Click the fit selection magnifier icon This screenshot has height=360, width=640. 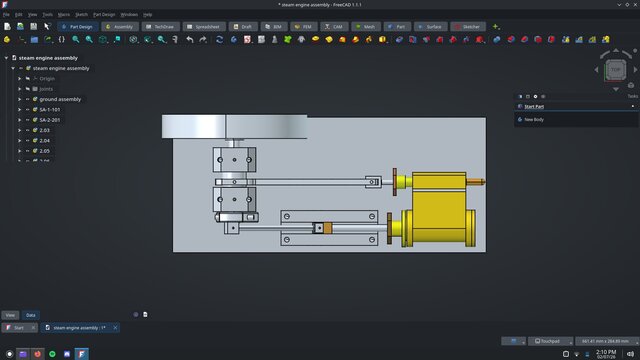pyautogui.click(x=89, y=40)
